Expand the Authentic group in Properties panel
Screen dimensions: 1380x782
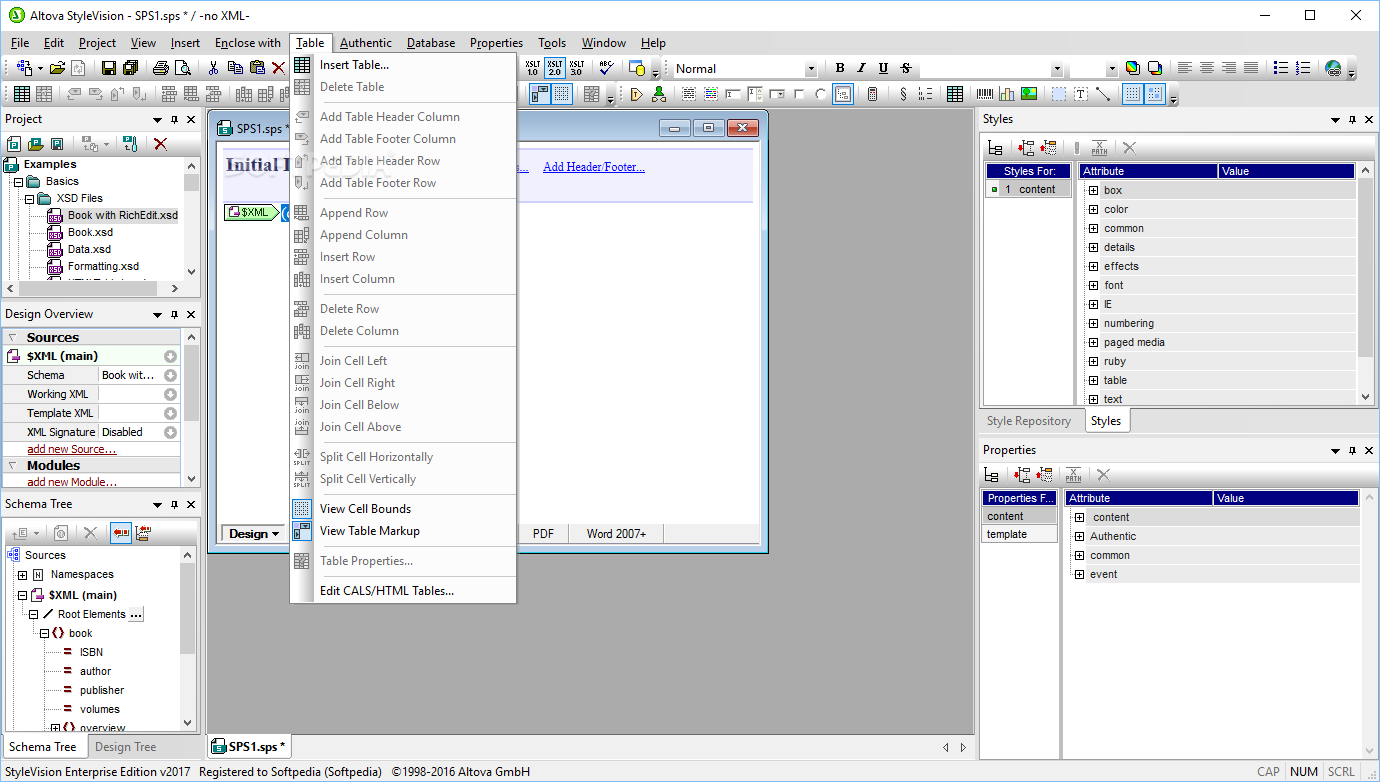pos(1079,536)
